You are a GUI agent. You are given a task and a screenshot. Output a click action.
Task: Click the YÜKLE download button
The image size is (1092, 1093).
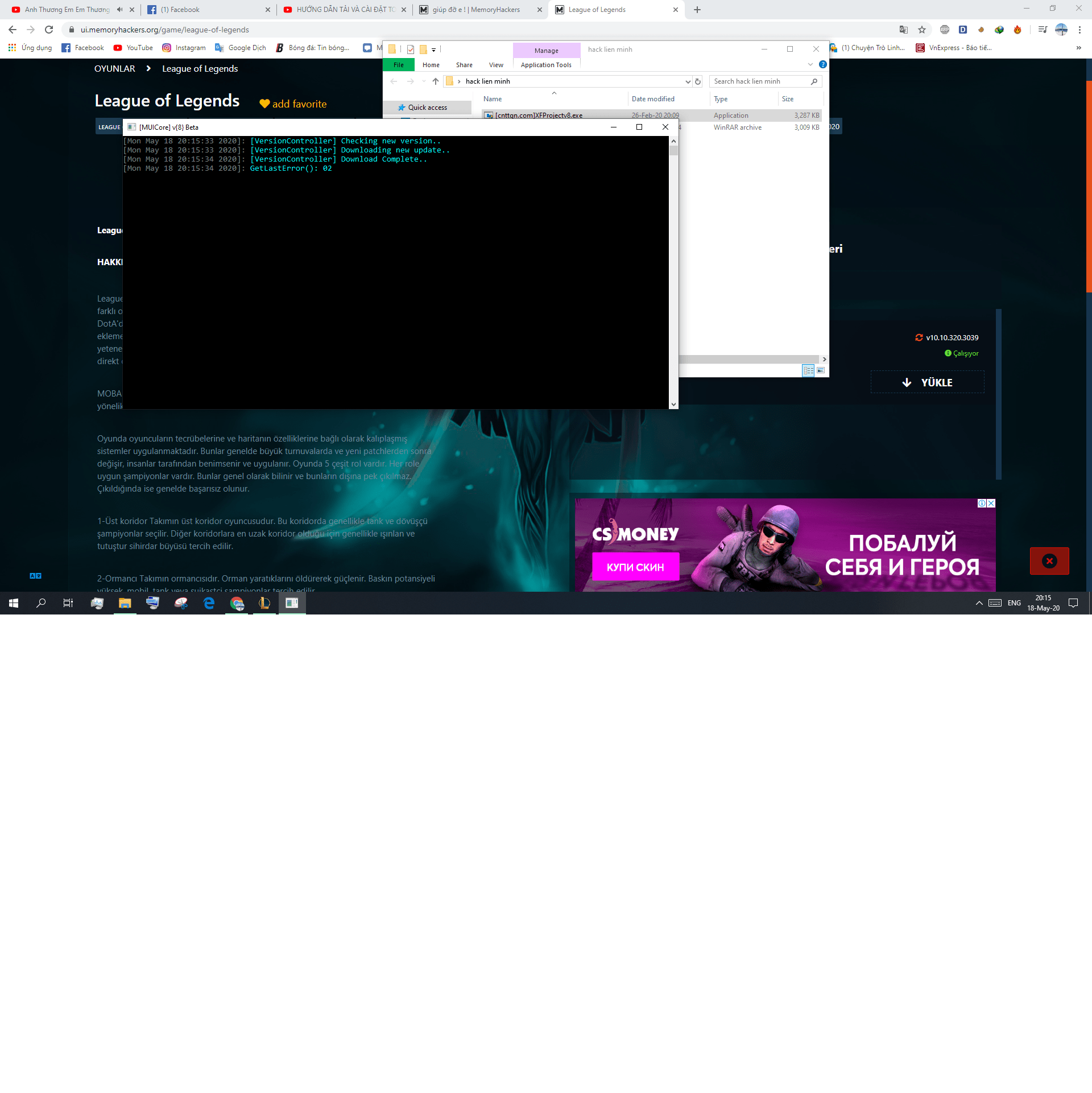point(928,382)
